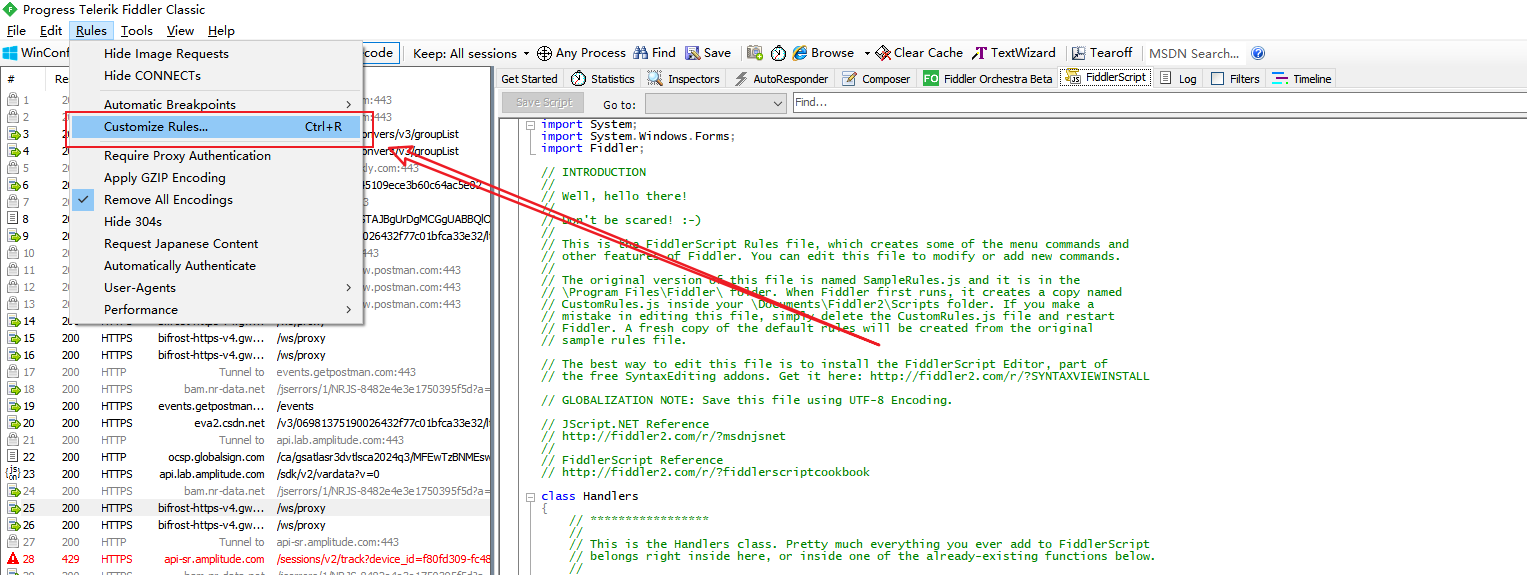Toggle Hide Image Requests rule

[216, 54]
